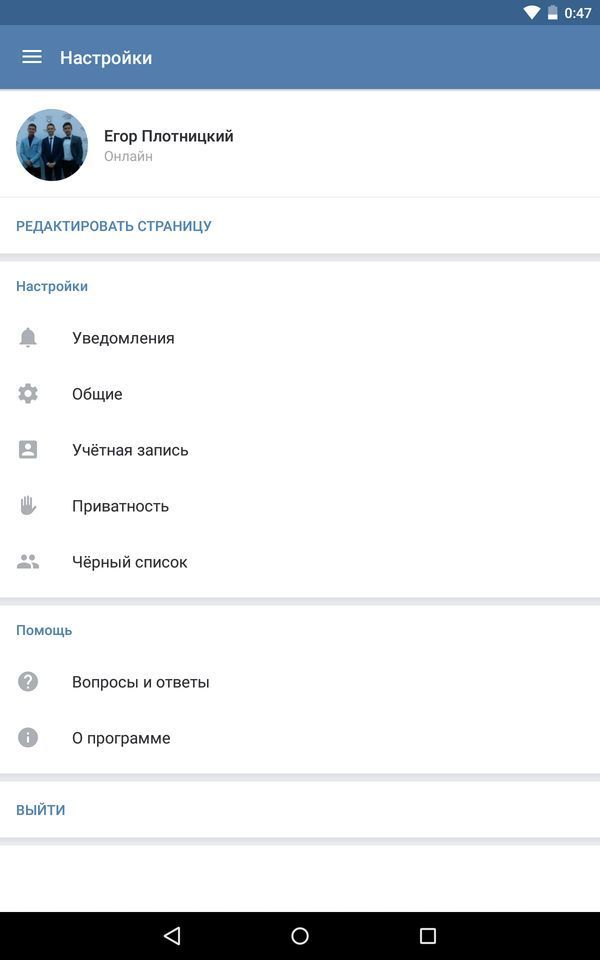Open the hamburger navigation menu

32,57
